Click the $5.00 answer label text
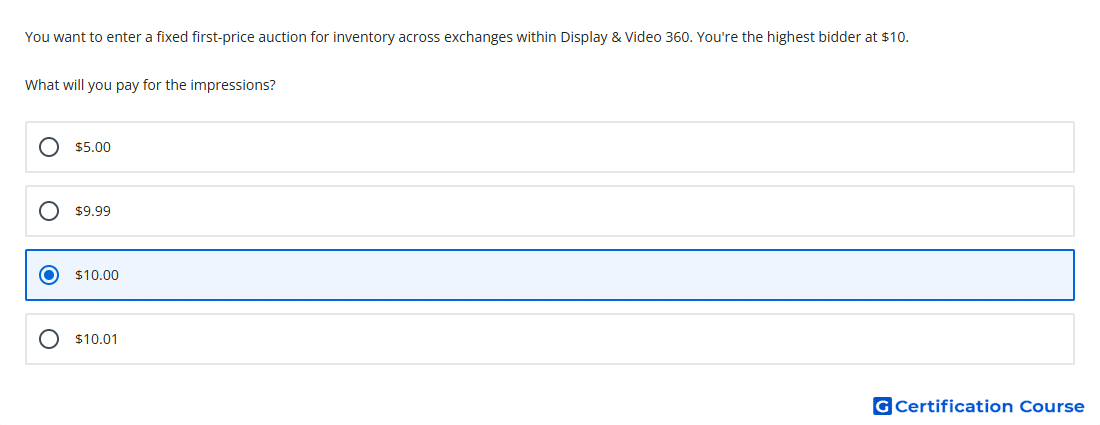This screenshot has height=425, width=1100. (x=93, y=147)
